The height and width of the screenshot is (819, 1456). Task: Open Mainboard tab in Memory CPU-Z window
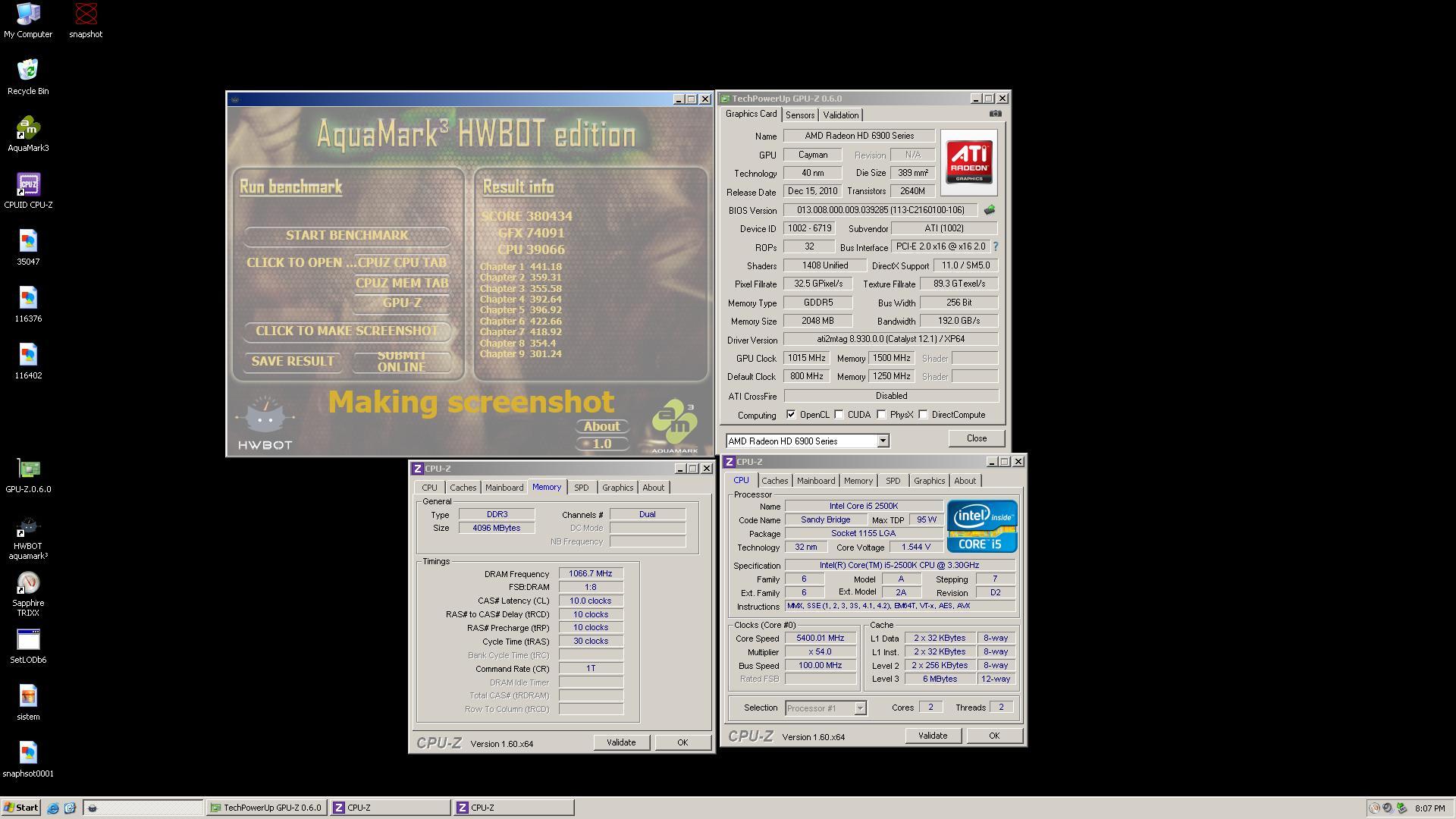(x=504, y=488)
